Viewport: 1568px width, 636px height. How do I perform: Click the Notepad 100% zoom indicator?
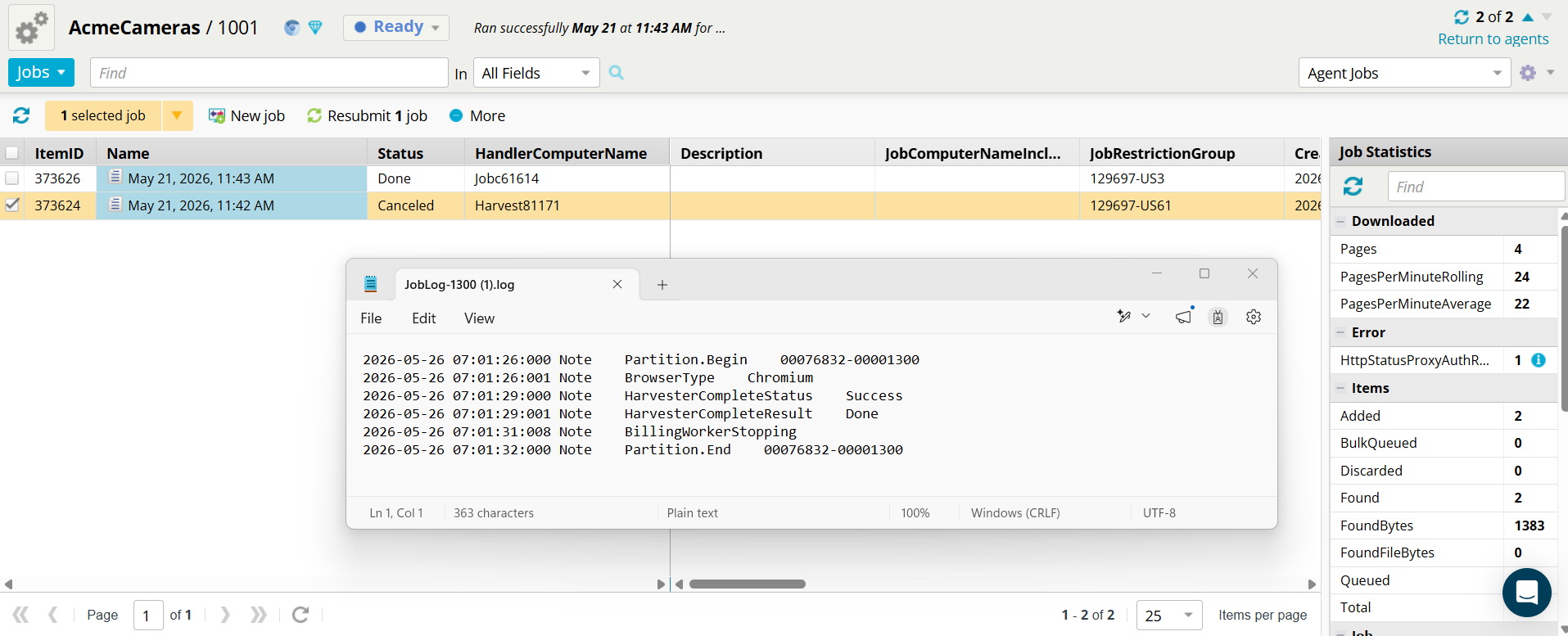pos(915,513)
